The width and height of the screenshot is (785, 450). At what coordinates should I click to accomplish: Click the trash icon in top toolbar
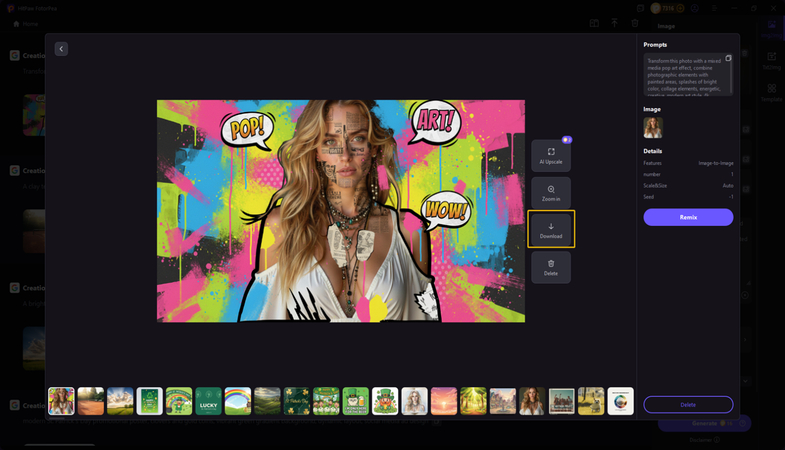click(635, 23)
